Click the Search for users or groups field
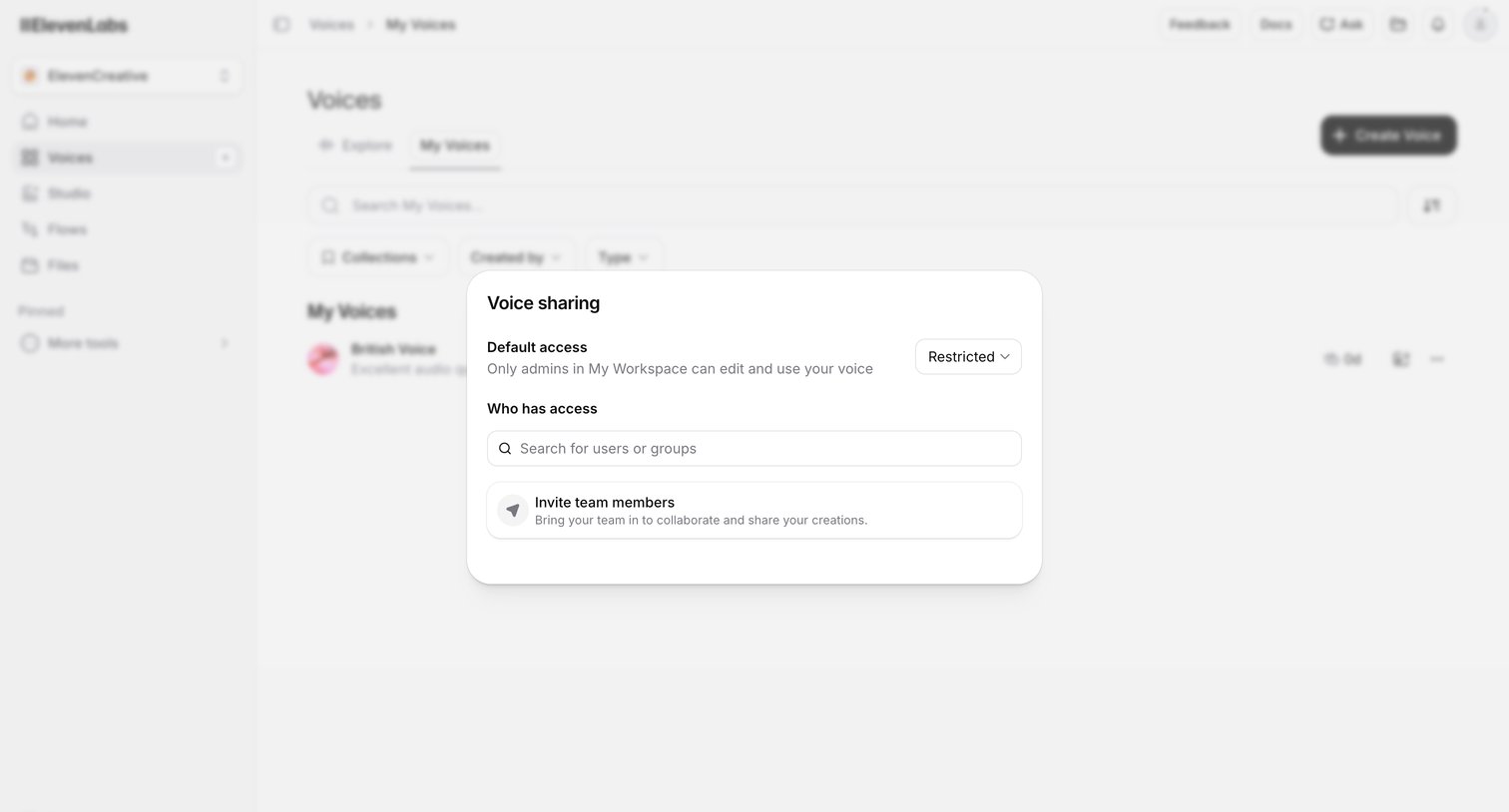1509x812 pixels. [754, 449]
